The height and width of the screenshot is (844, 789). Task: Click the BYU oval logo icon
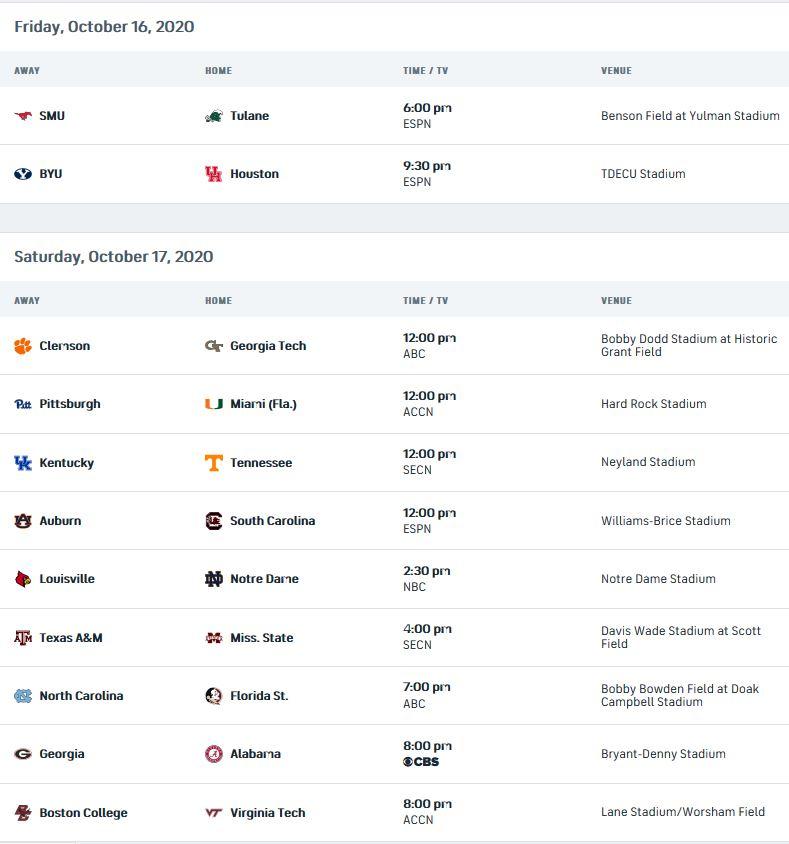click(23, 174)
